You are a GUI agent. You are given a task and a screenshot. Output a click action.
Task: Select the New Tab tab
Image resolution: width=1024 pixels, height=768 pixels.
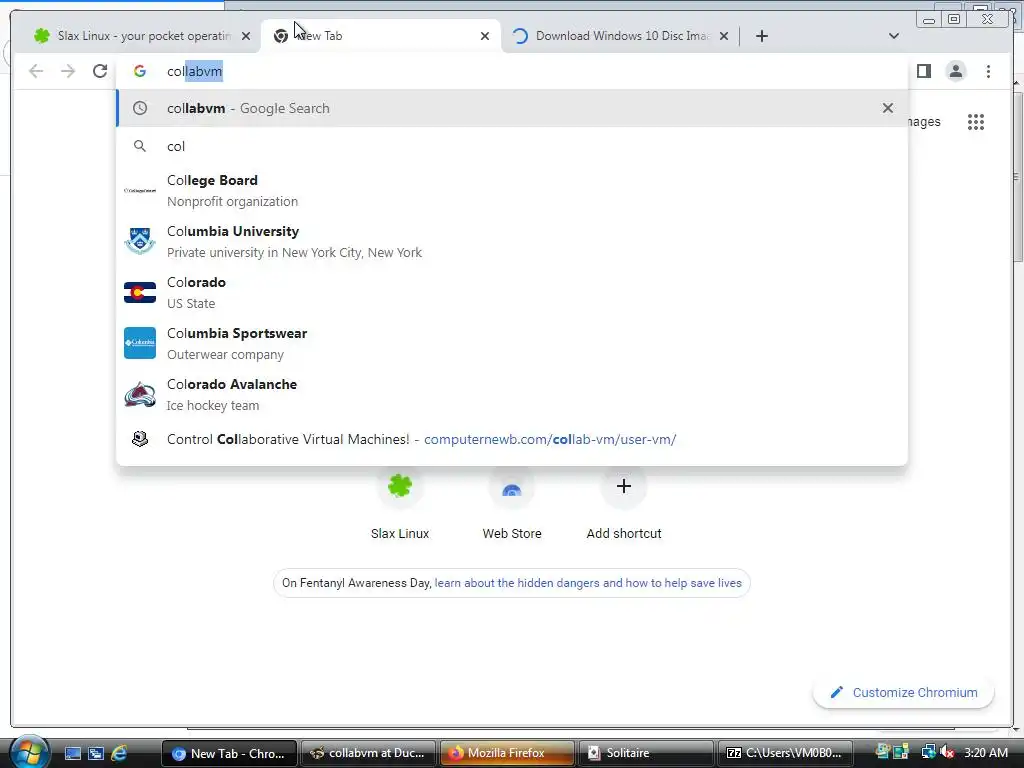(381, 36)
